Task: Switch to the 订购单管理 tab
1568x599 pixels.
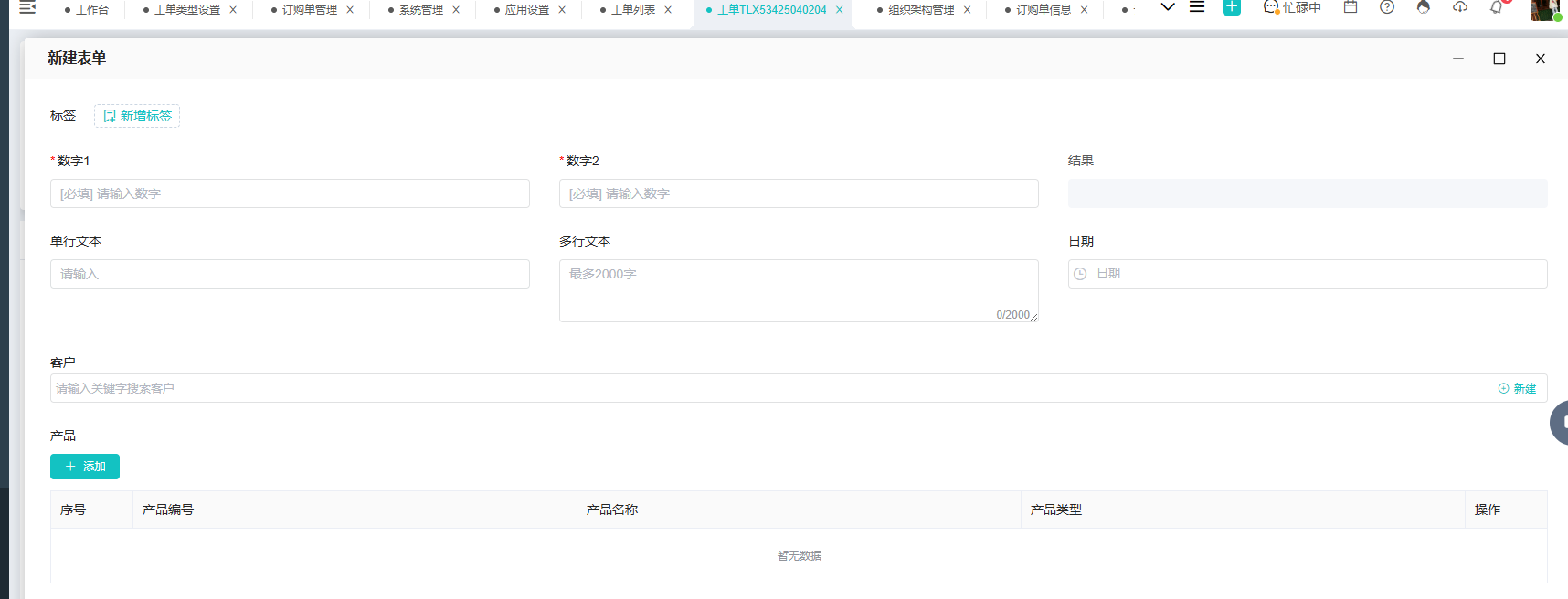Action: [309, 10]
